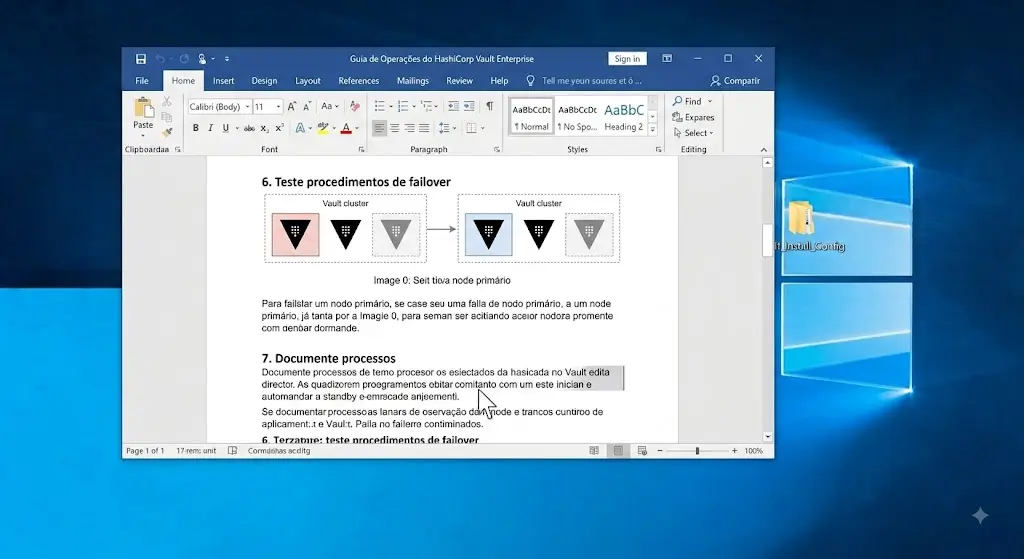Toggle Align Left paragraph button
This screenshot has height=559, width=1024.
click(x=379, y=129)
